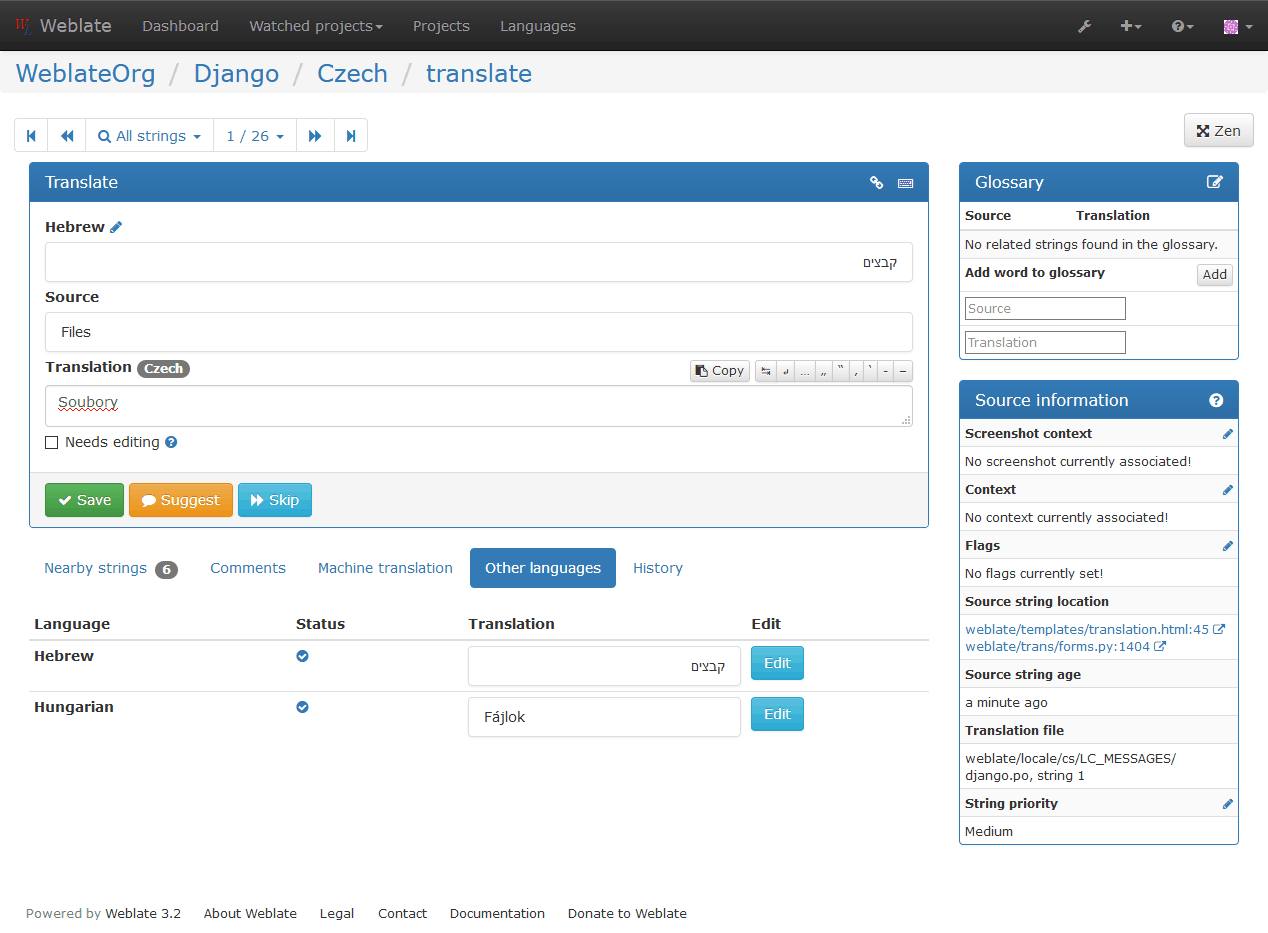Toggle the Needs editing checkbox
This screenshot has height=933, width=1268.
pos(52,442)
